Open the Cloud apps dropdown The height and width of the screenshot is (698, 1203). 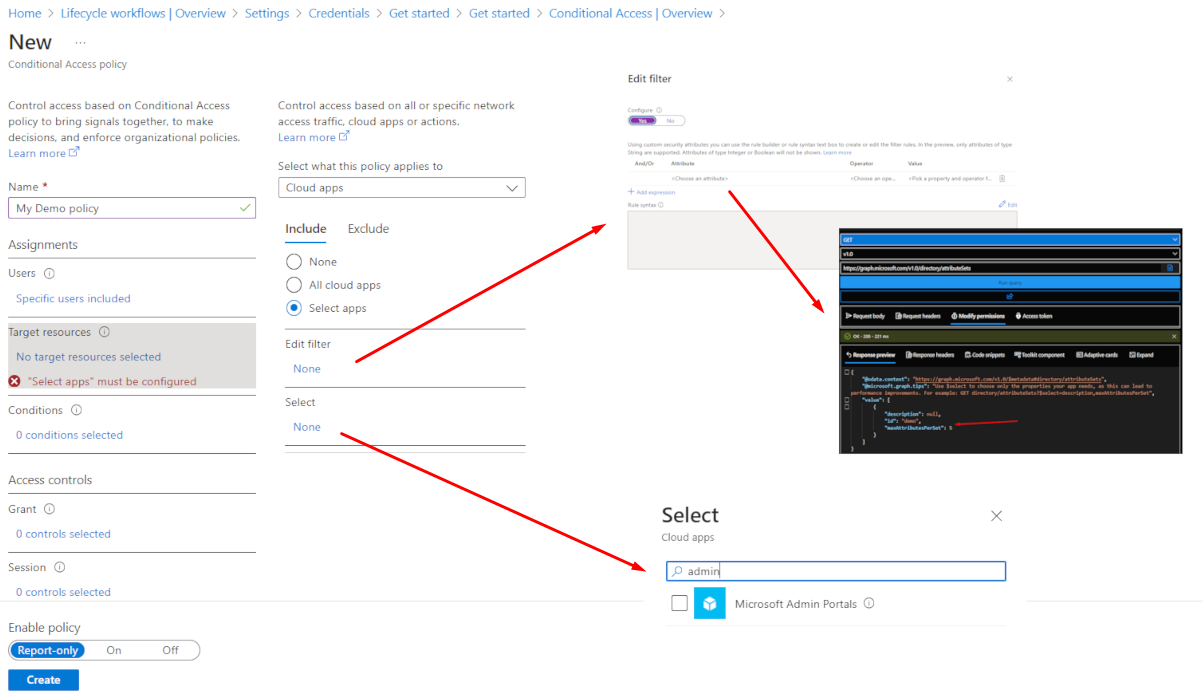tap(401, 188)
